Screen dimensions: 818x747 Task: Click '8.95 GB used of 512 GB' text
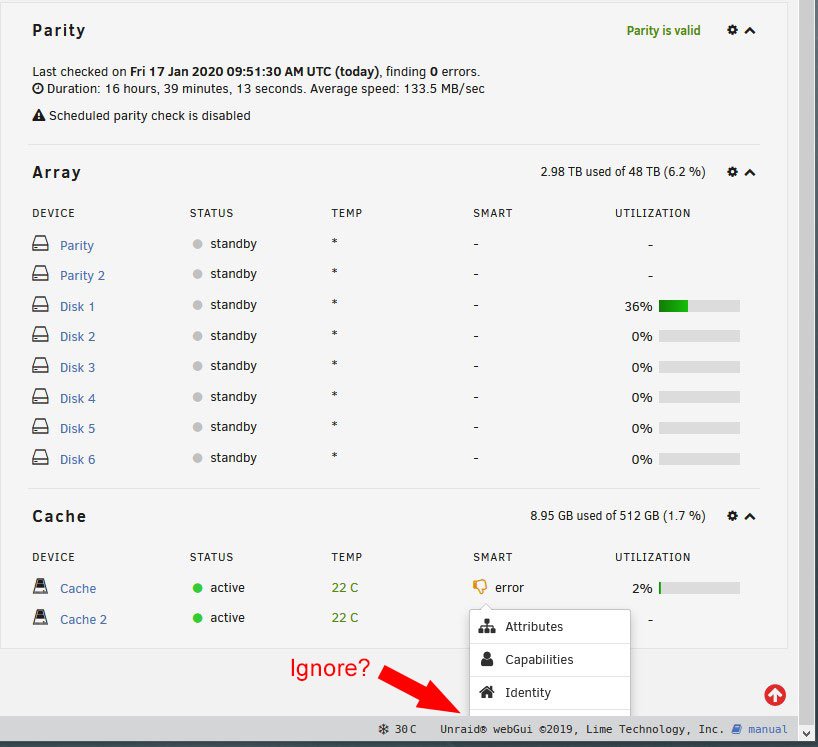point(618,515)
